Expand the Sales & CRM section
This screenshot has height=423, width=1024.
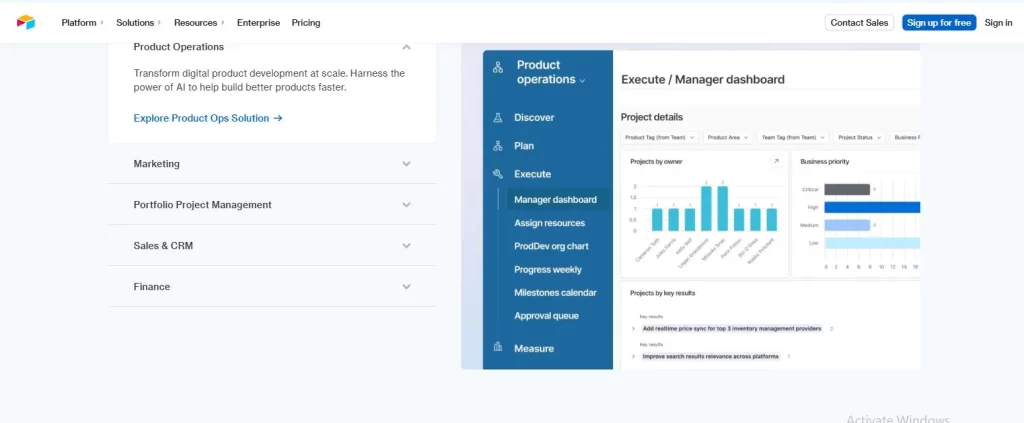406,246
